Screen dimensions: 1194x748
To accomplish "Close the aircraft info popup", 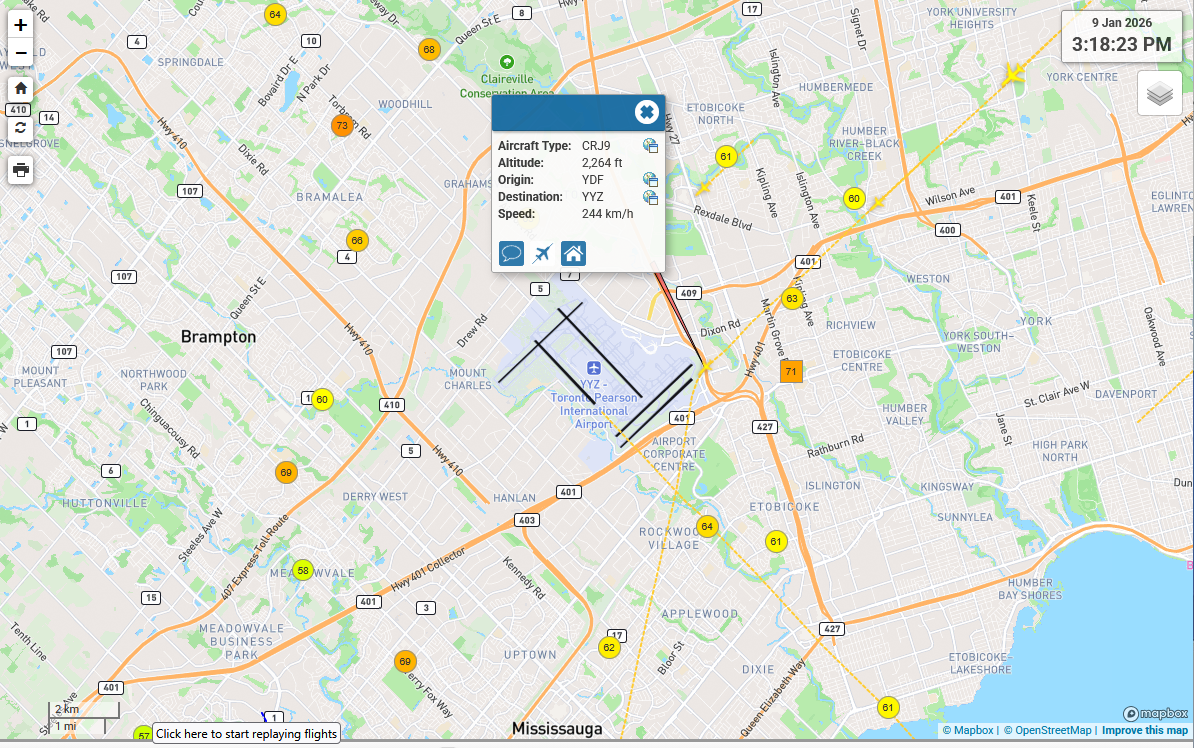I will 646,112.
